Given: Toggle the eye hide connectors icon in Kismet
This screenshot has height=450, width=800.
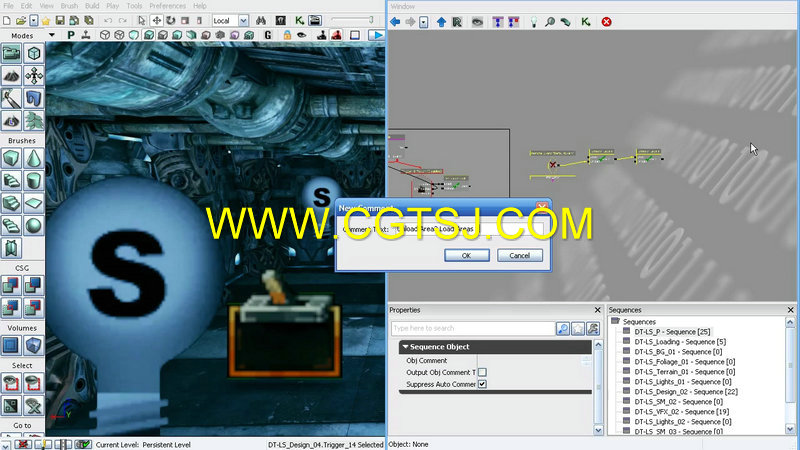Looking at the screenshot, I should point(477,21).
